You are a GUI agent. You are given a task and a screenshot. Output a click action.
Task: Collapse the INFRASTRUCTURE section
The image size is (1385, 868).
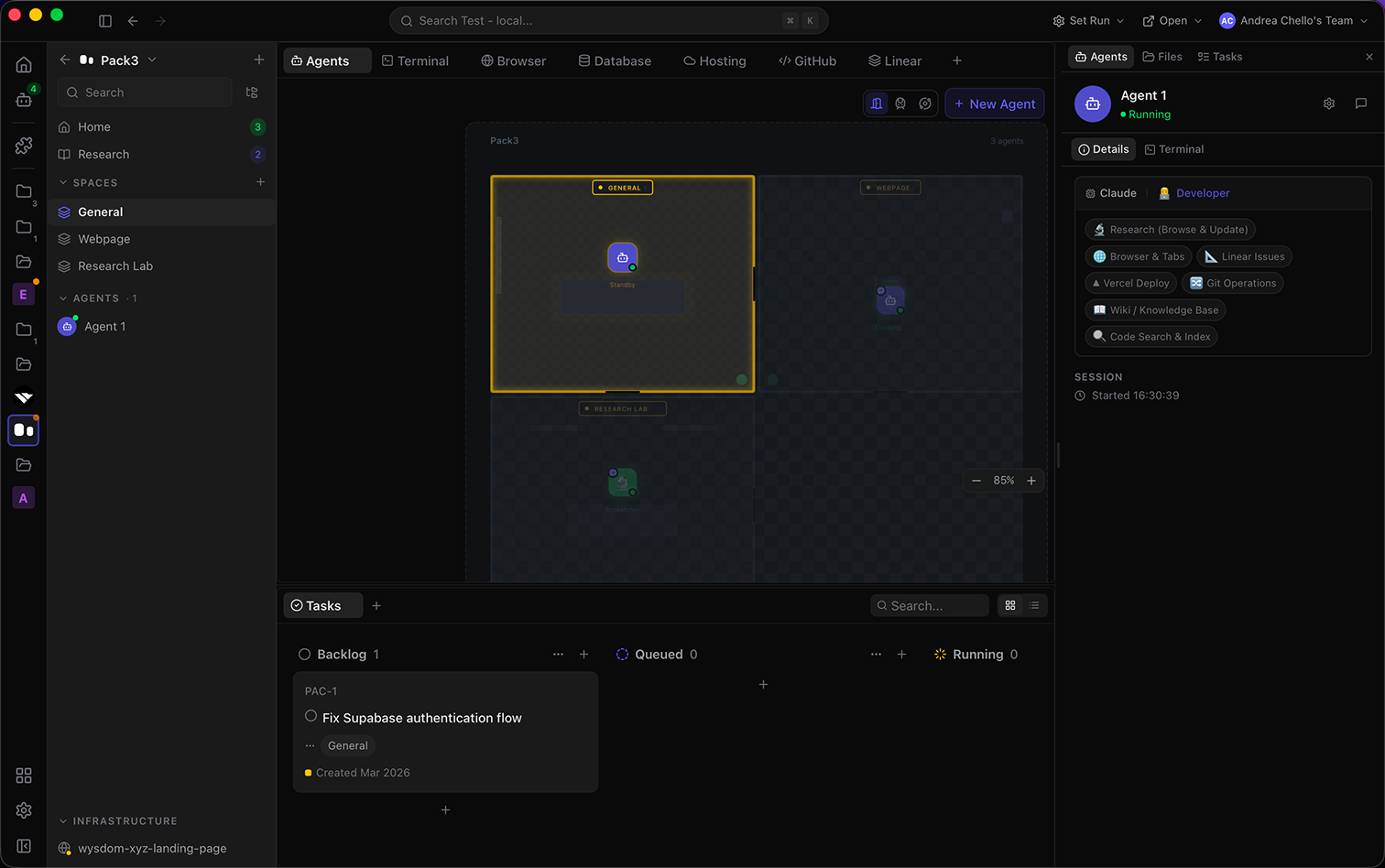tap(62, 821)
